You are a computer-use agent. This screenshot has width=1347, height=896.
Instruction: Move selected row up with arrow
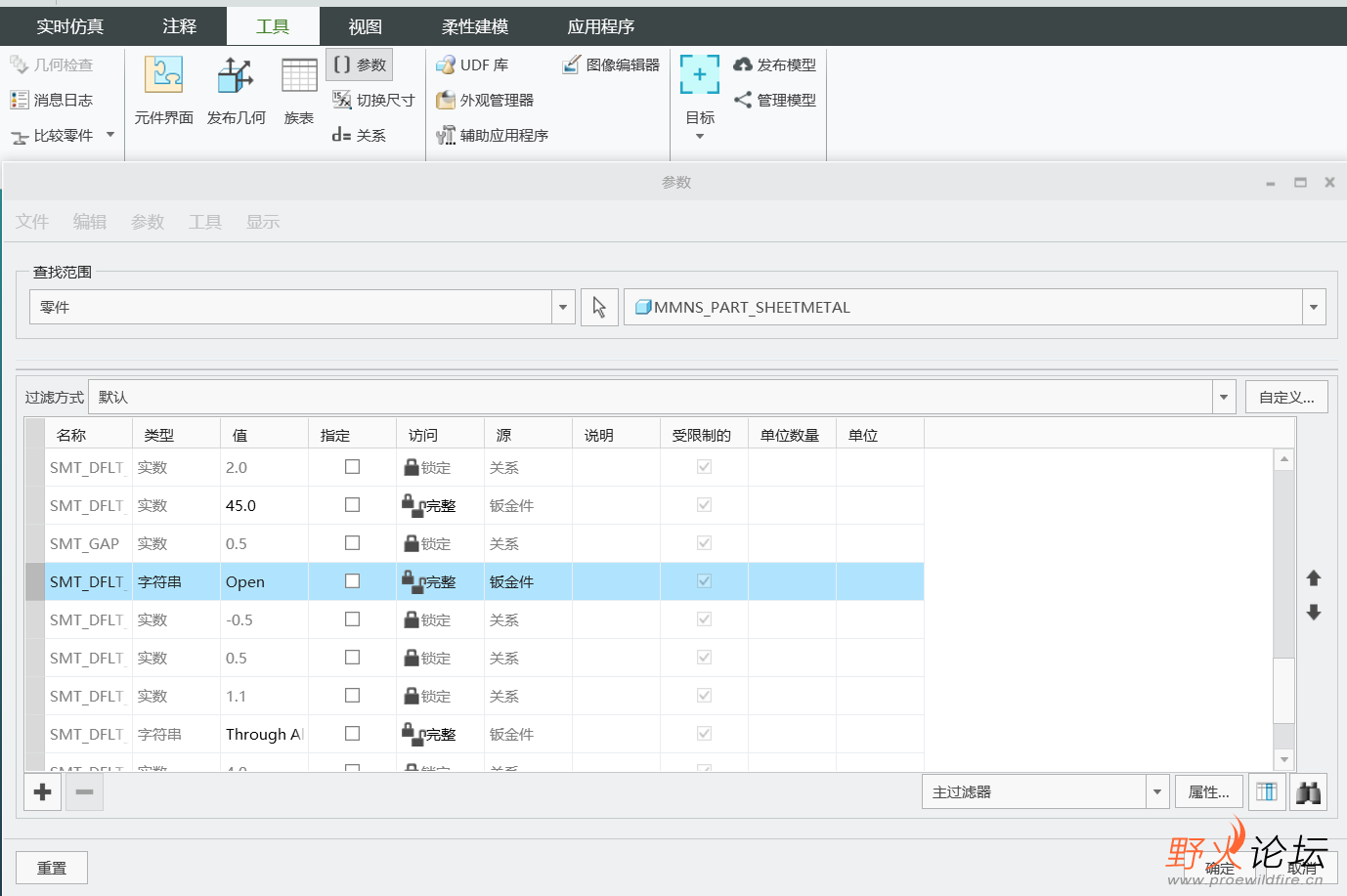click(x=1314, y=578)
